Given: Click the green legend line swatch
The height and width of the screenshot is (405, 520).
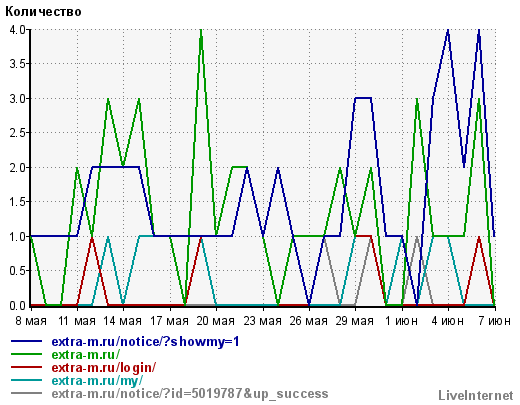Looking at the screenshot, I should [27, 354].
